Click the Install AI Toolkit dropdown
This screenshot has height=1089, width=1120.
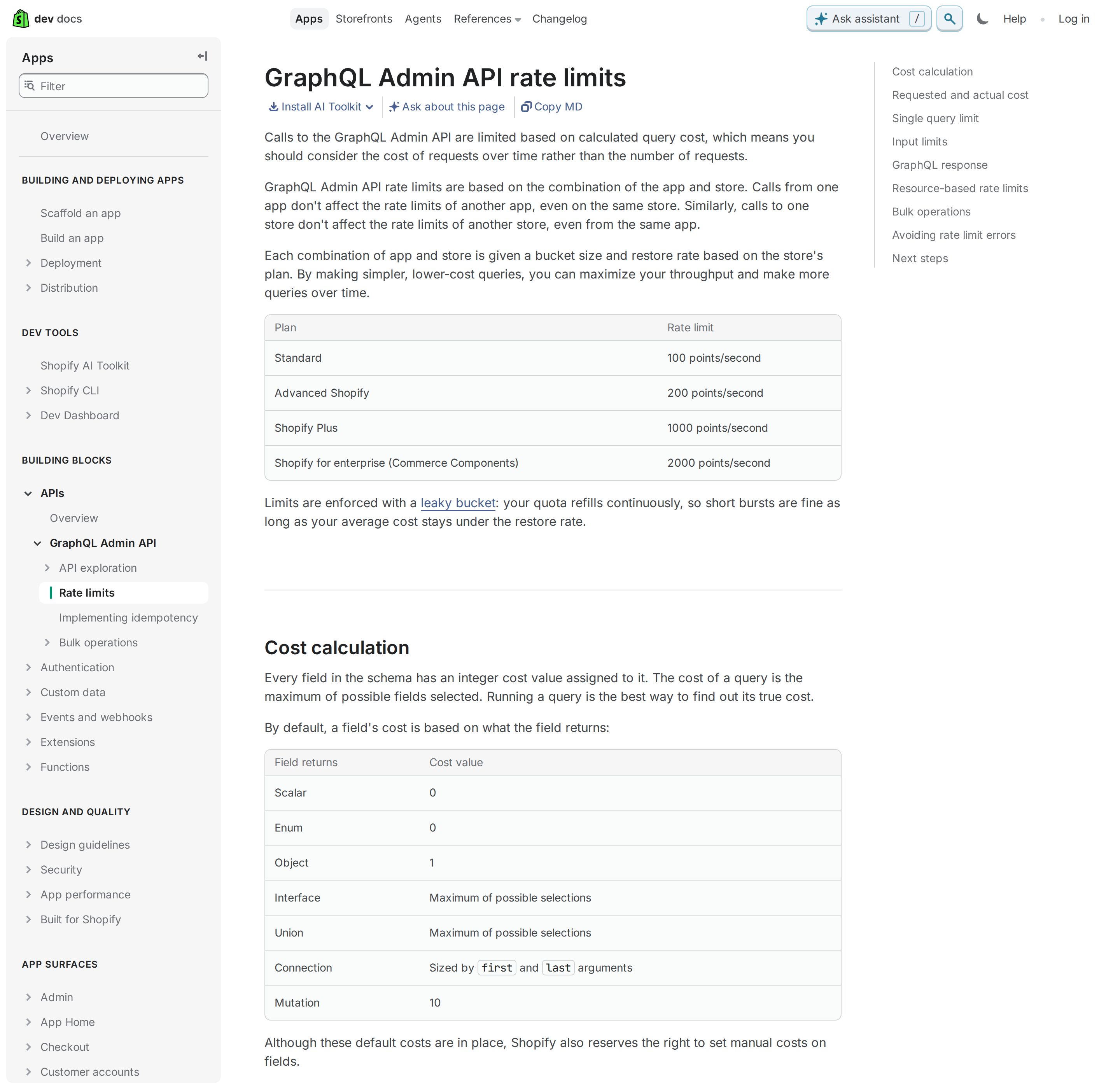point(322,107)
